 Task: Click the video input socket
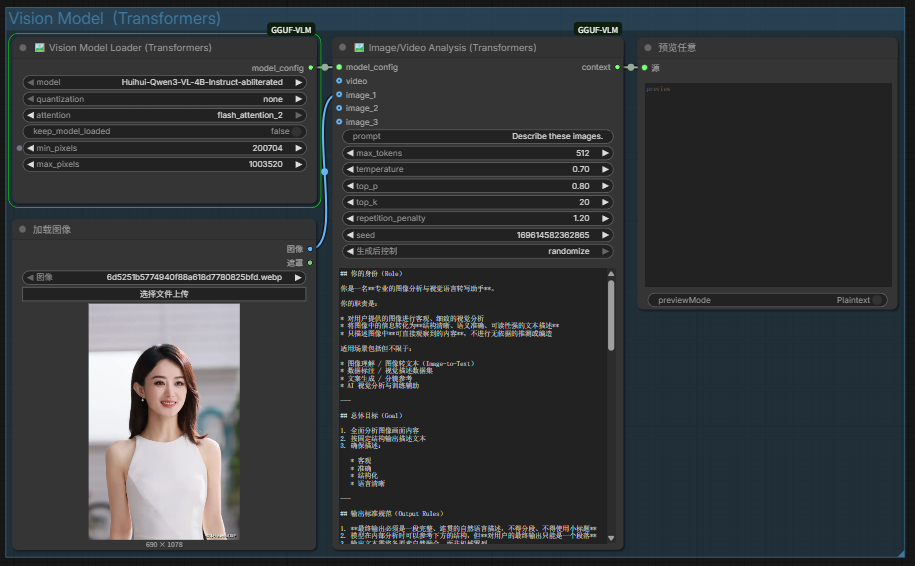pyautogui.click(x=339, y=81)
